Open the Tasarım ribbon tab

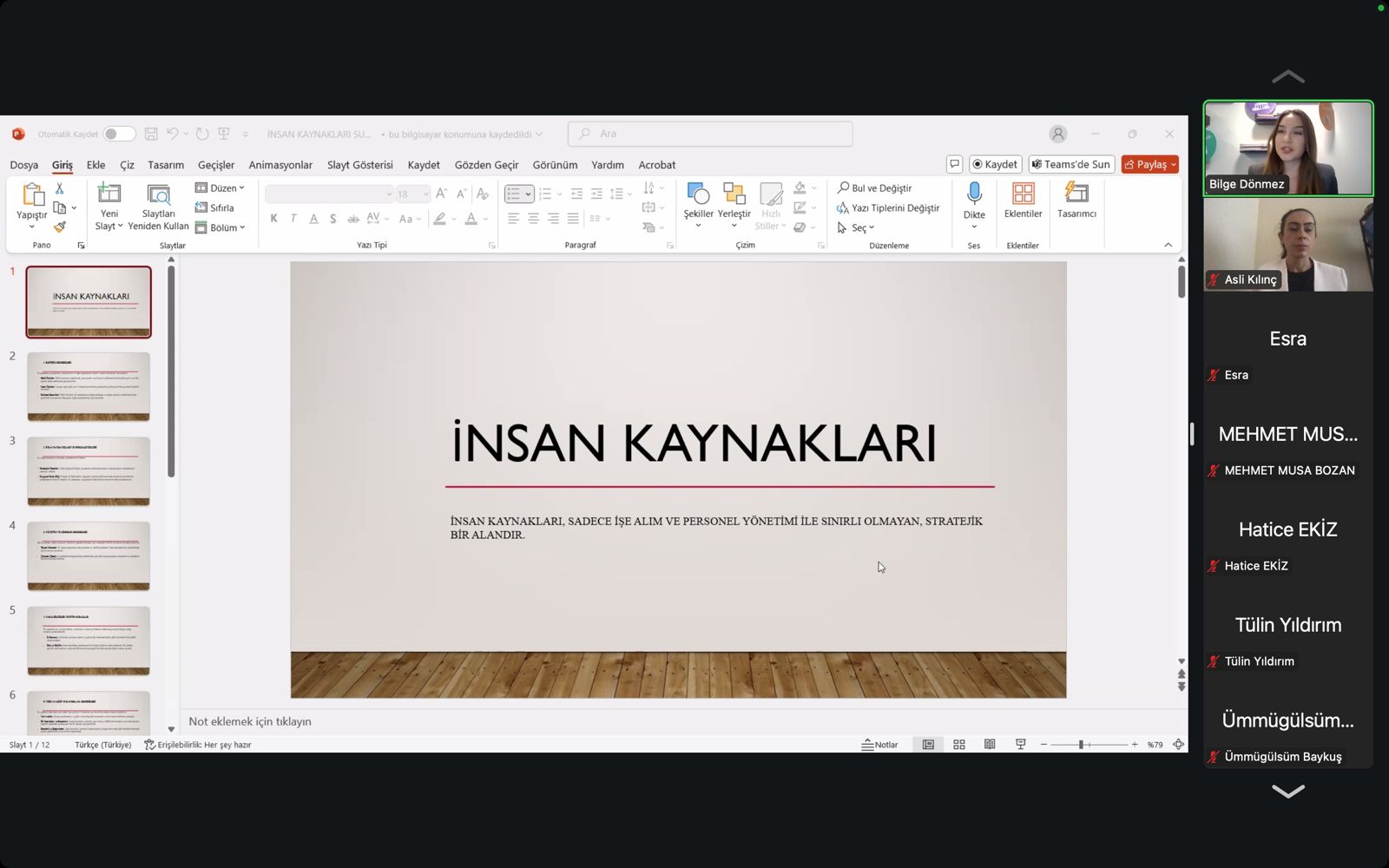pos(166,165)
